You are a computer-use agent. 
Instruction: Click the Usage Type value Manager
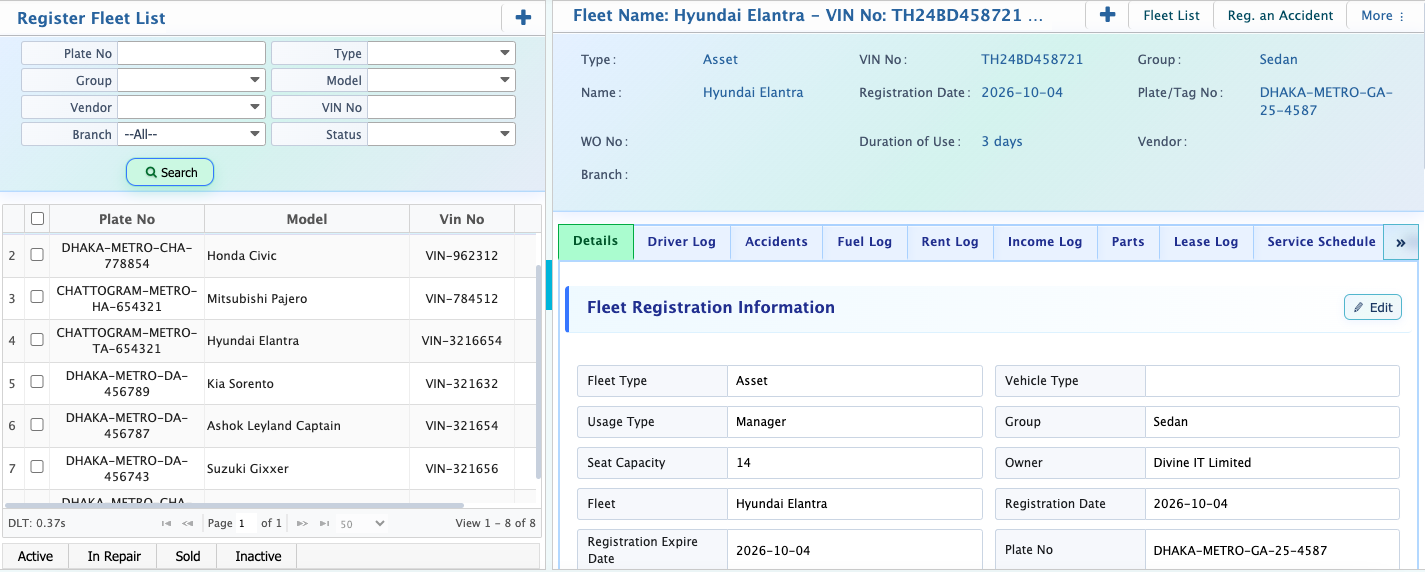pos(855,422)
